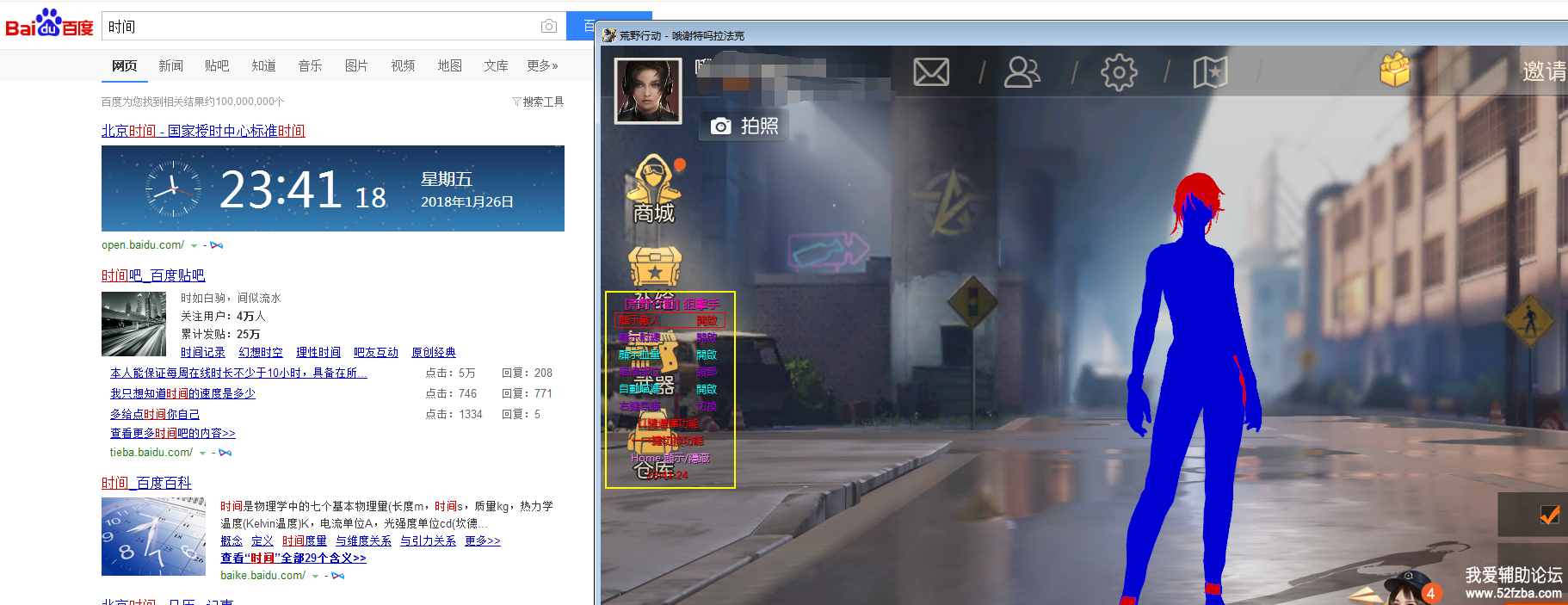Click the player avatar portrait

click(x=648, y=90)
